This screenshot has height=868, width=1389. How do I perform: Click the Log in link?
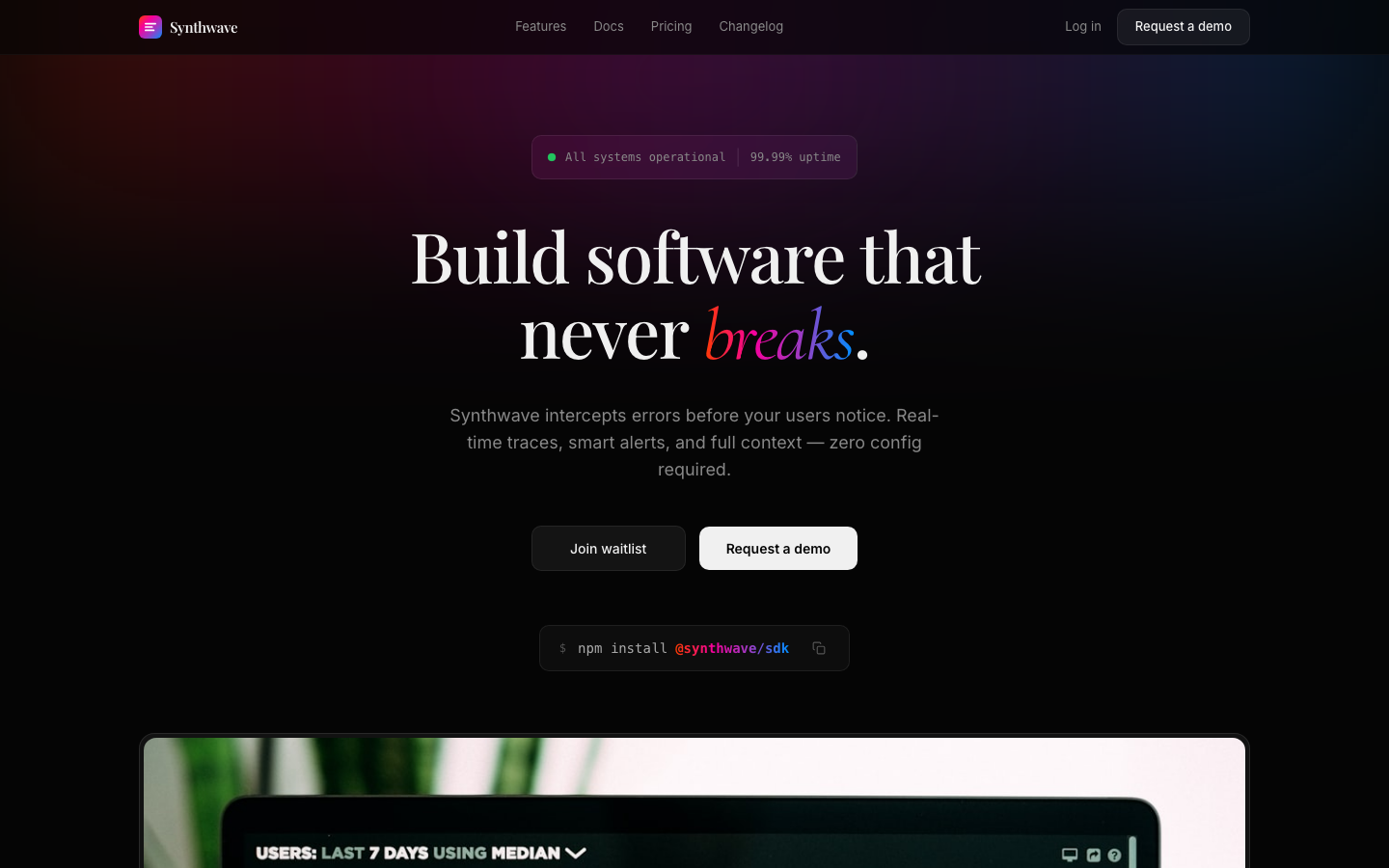[x=1082, y=27]
